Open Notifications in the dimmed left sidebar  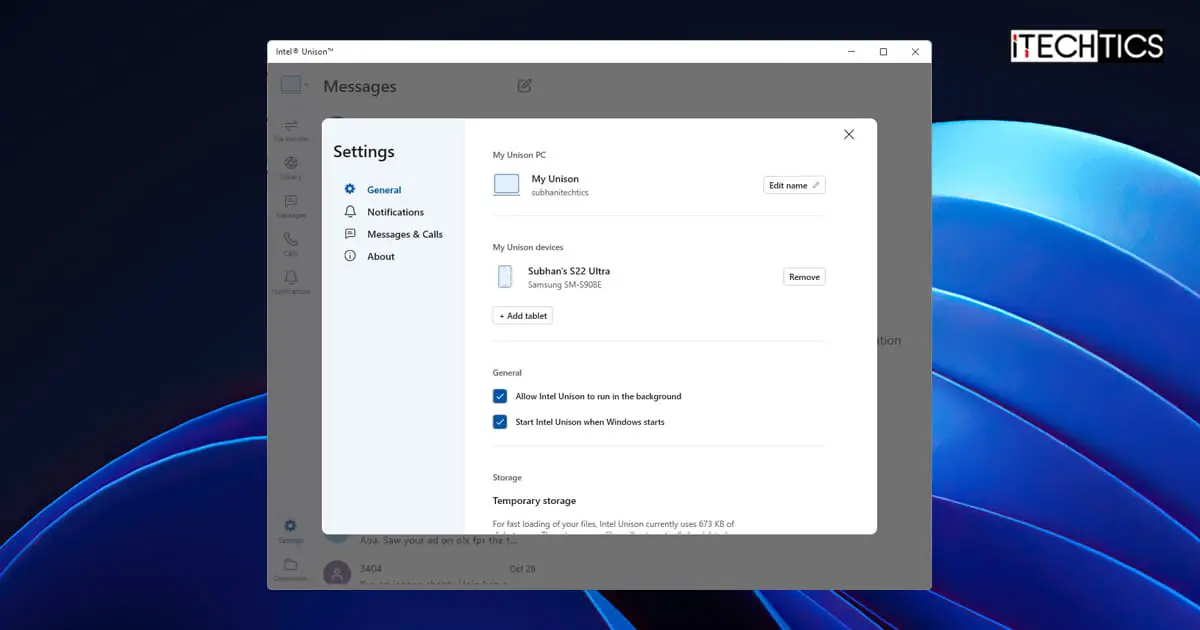point(290,282)
